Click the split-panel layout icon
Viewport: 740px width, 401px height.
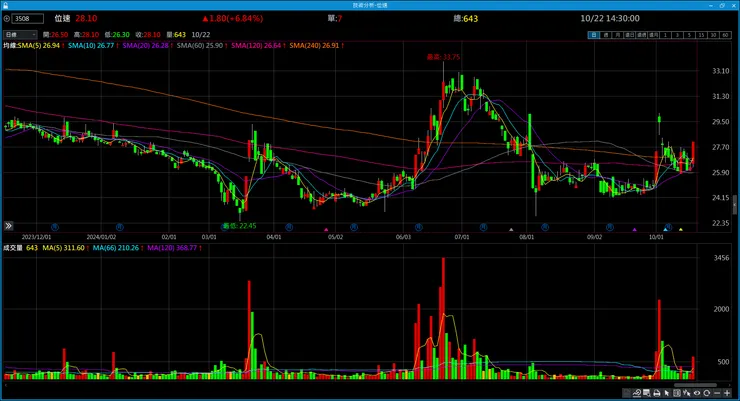677,393
